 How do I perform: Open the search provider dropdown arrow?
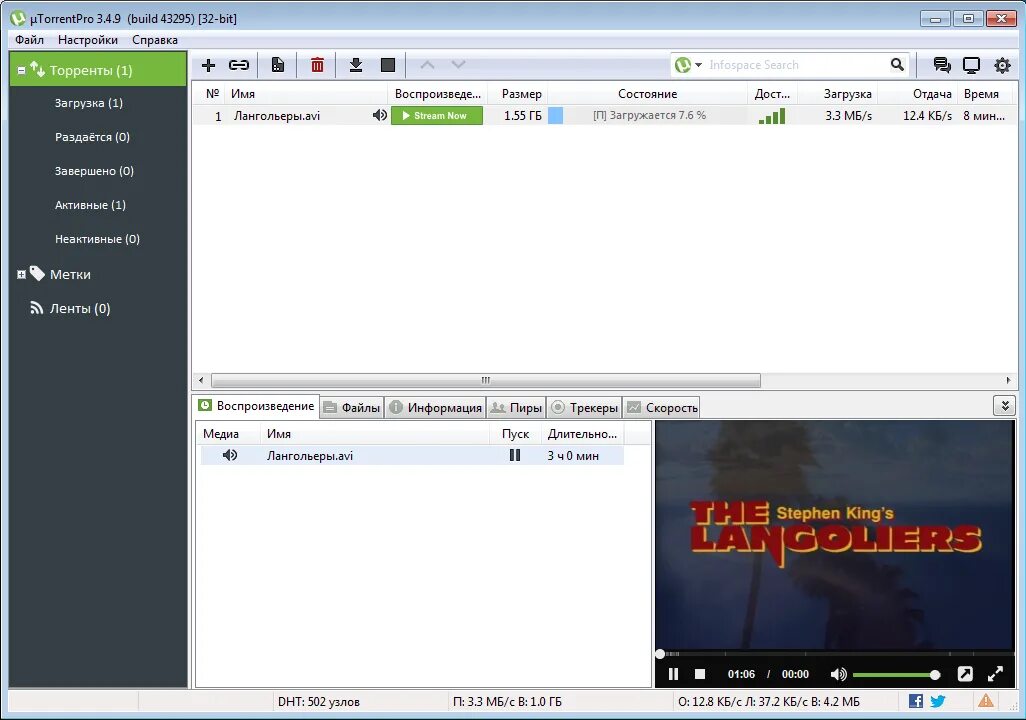(x=698, y=65)
